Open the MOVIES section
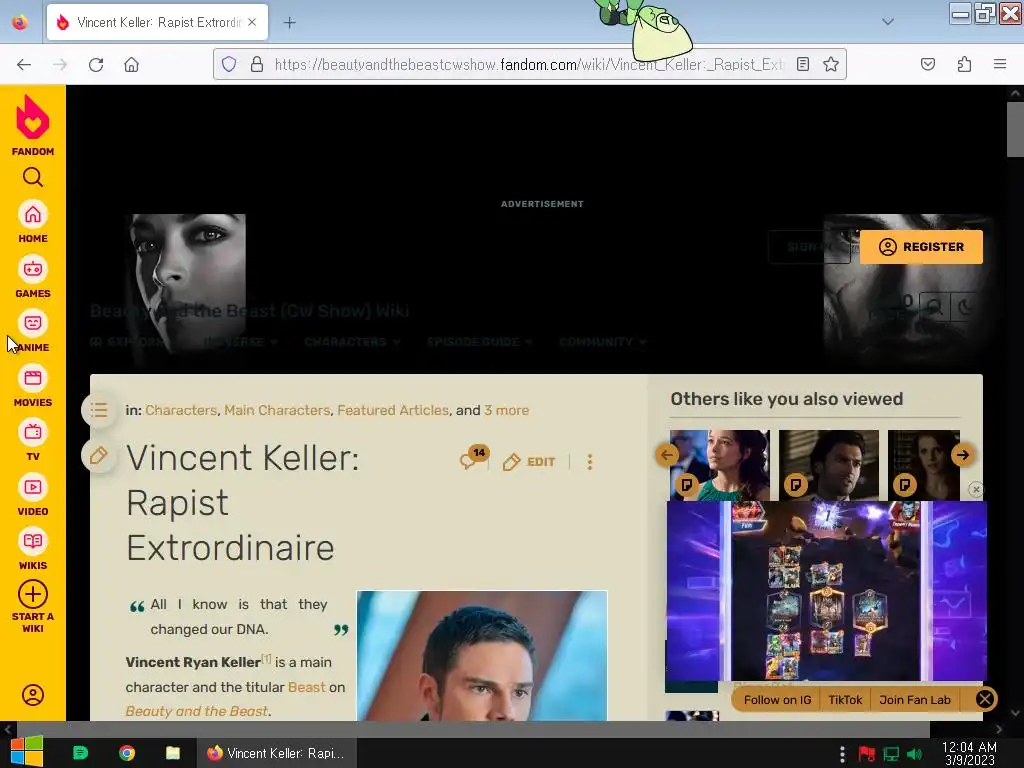Screen dimensions: 1024x768 coord(33,387)
